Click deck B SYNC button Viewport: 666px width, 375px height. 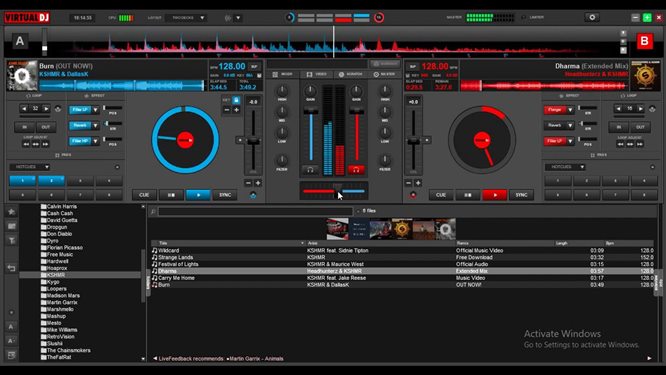click(521, 195)
